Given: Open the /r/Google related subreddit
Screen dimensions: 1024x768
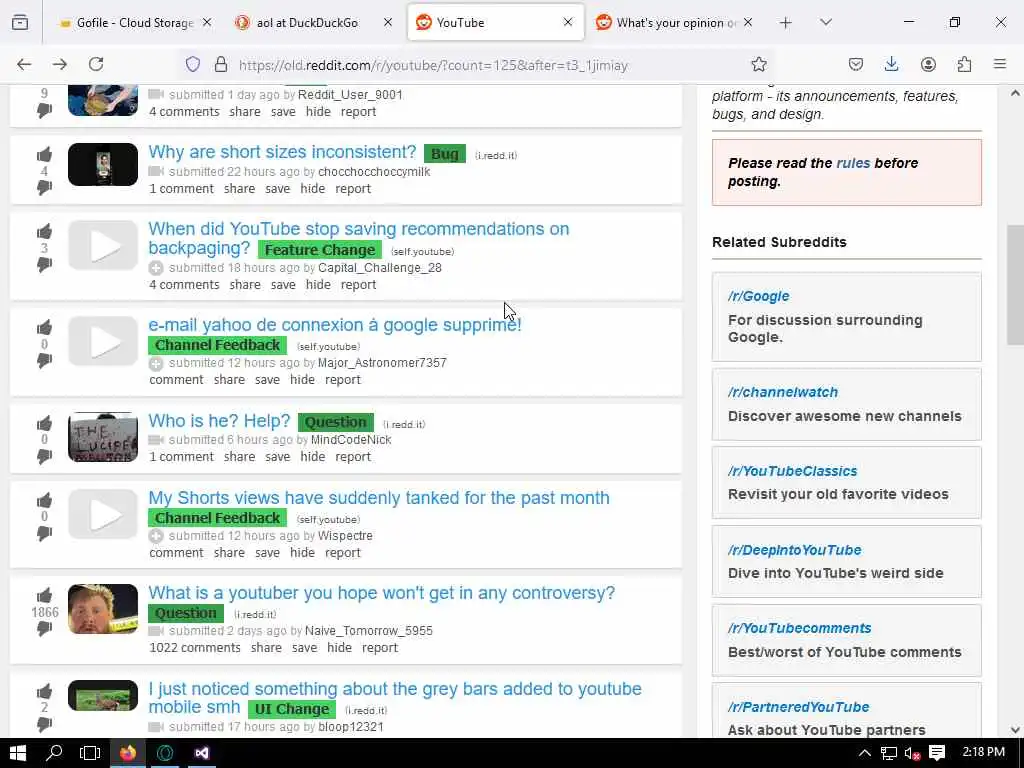Looking at the screenshot, I should (759, 296).
